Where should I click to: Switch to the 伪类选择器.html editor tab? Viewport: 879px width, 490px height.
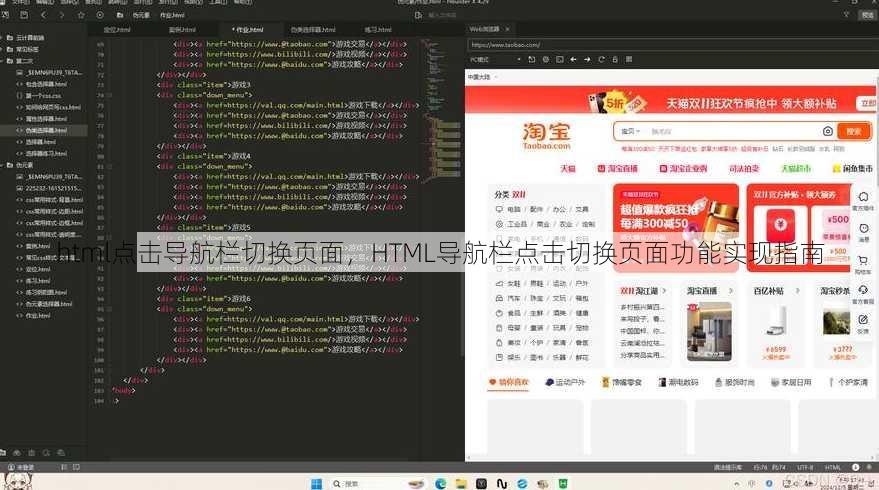click(313, 30)
